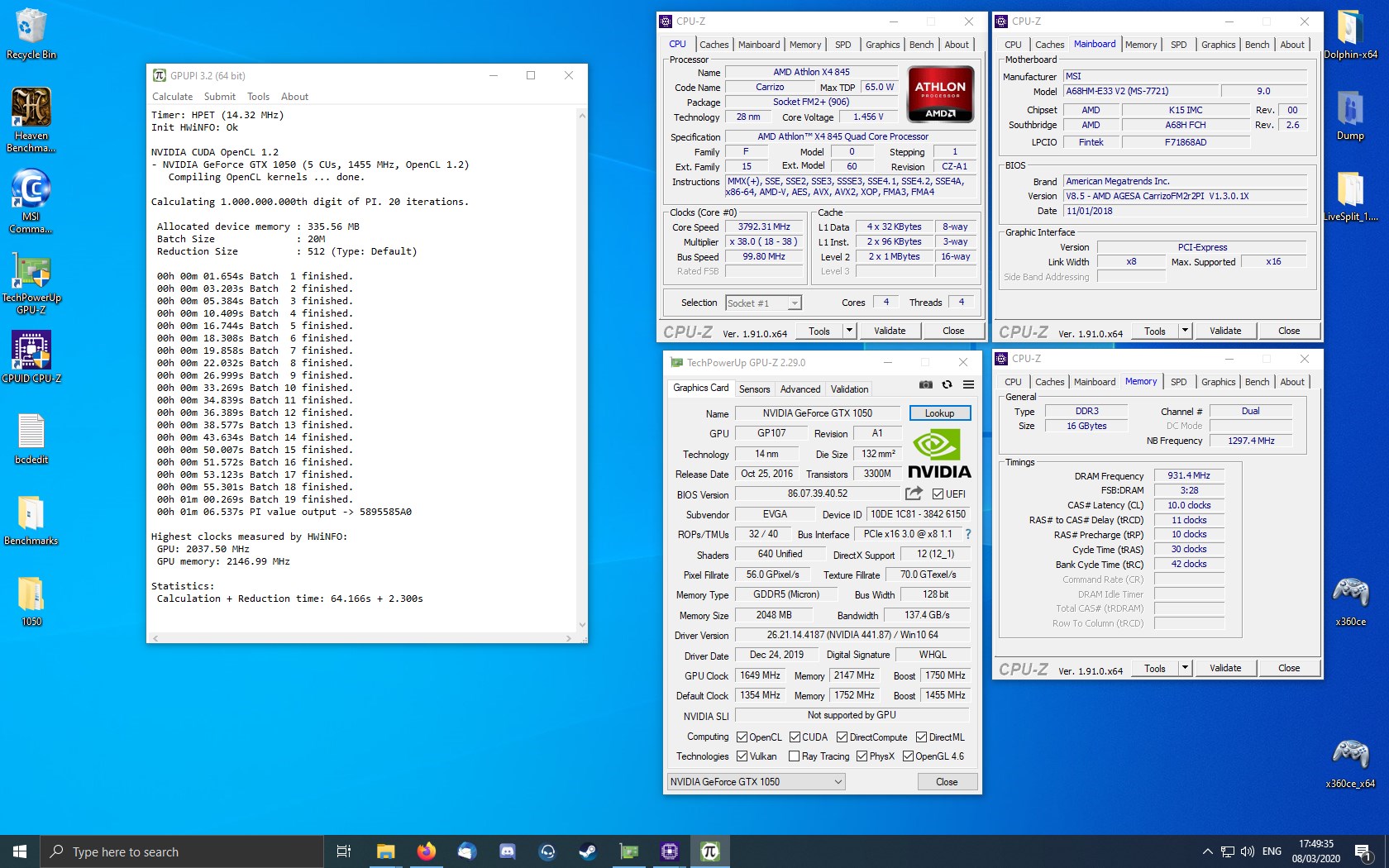This screenshot has width=1389, height=868.
Task: Toggle the OpenCL checkbox
Action: (x=742, y=737)
